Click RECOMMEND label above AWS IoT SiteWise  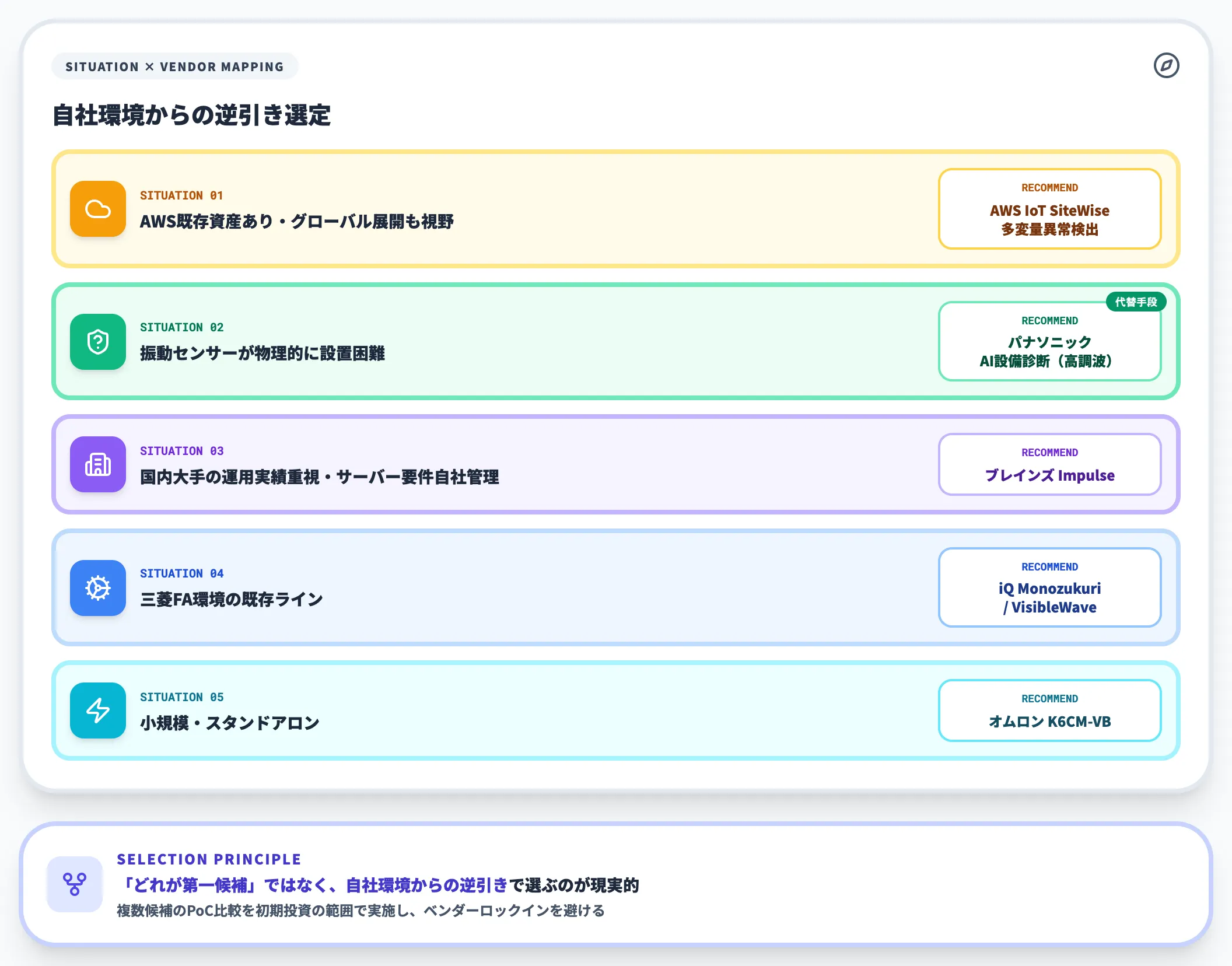1049,188
